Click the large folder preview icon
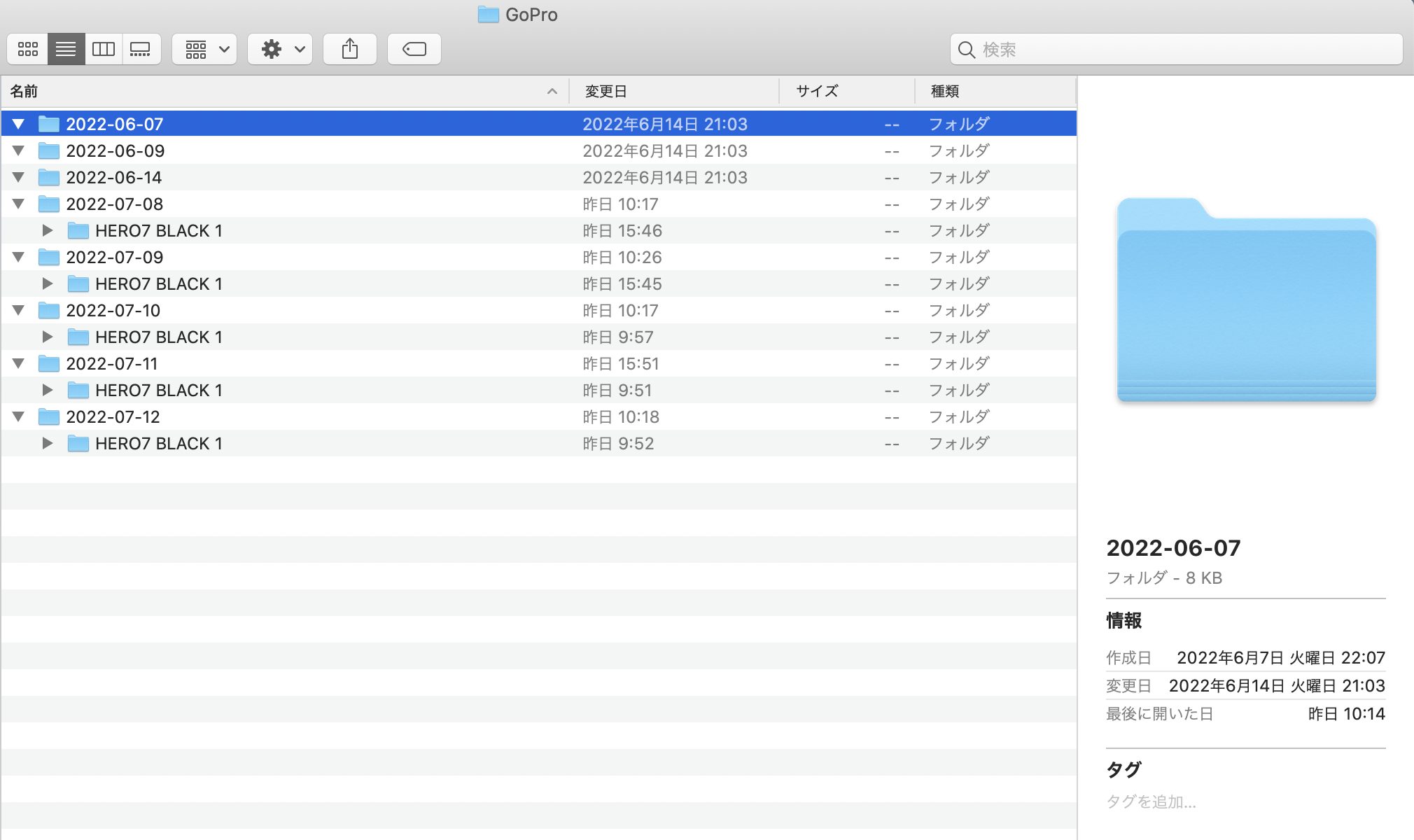 pyautogui.click(x=1246, y=301)
